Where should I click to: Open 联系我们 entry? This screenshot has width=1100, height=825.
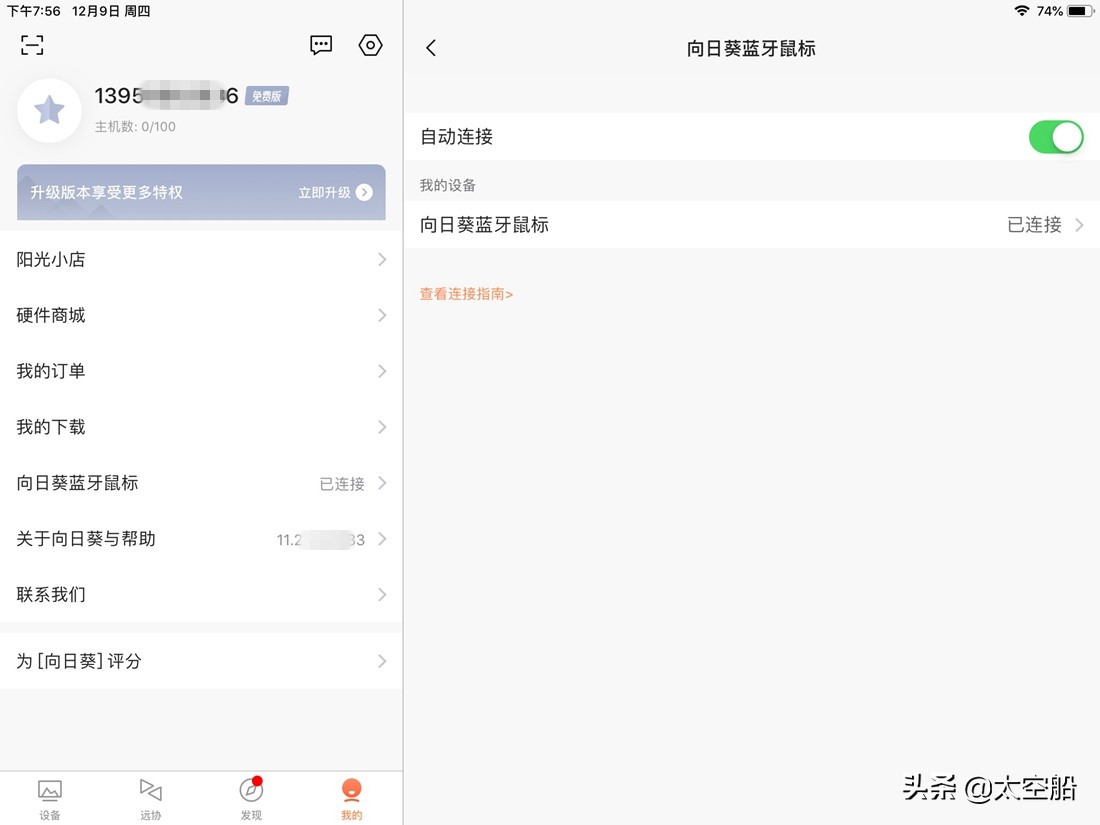pos(201,595)
